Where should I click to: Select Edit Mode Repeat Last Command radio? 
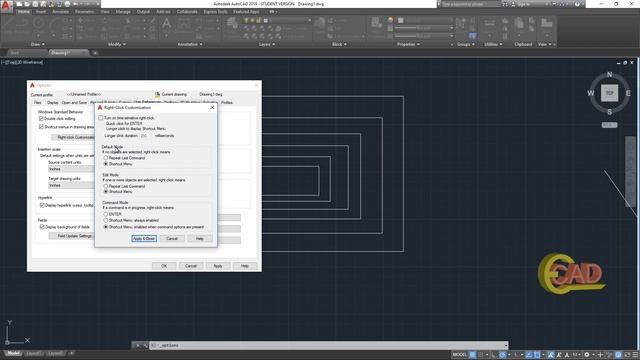[x=106, y=186]
